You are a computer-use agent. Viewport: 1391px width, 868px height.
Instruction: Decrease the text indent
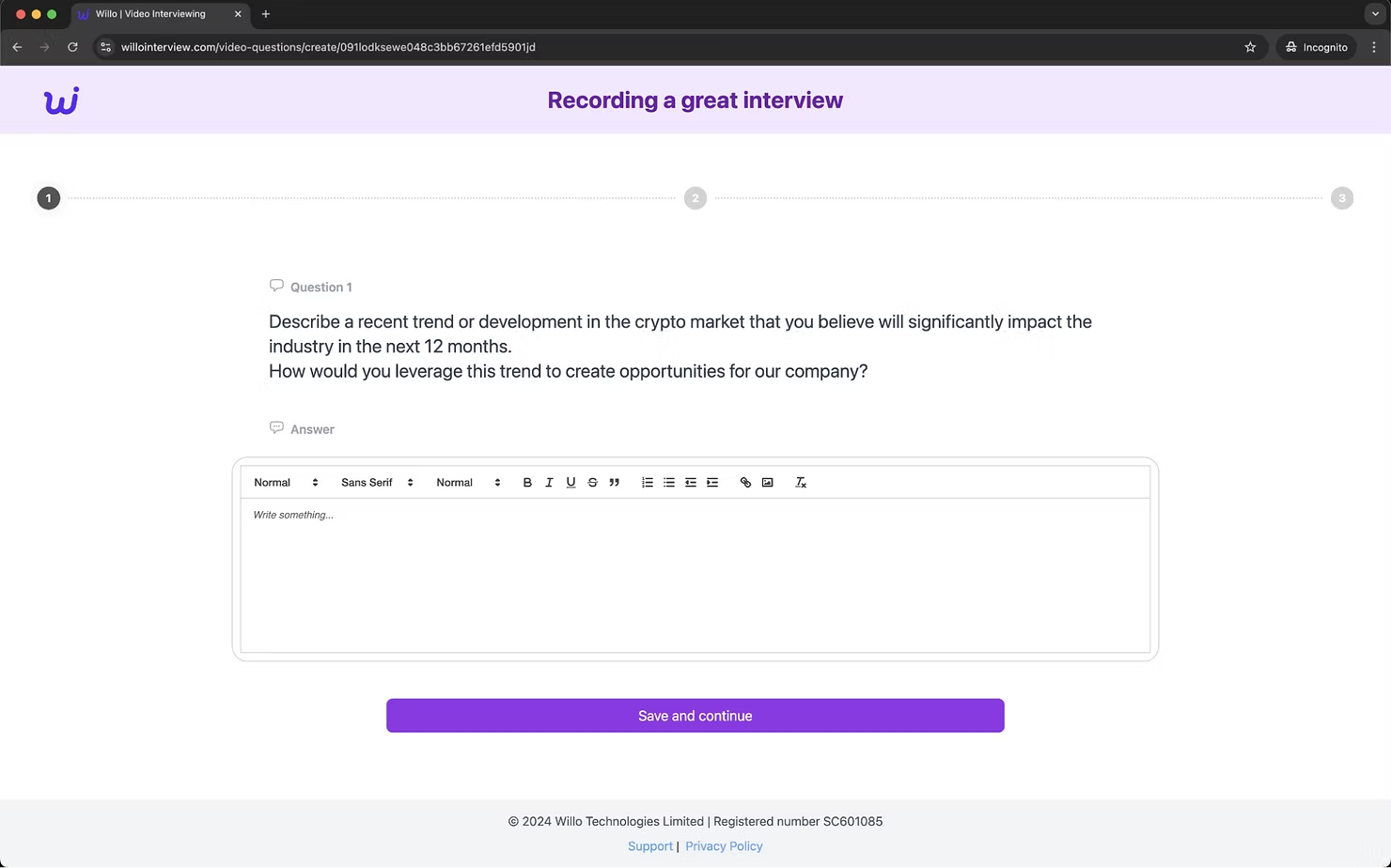[x=691, y=482]
